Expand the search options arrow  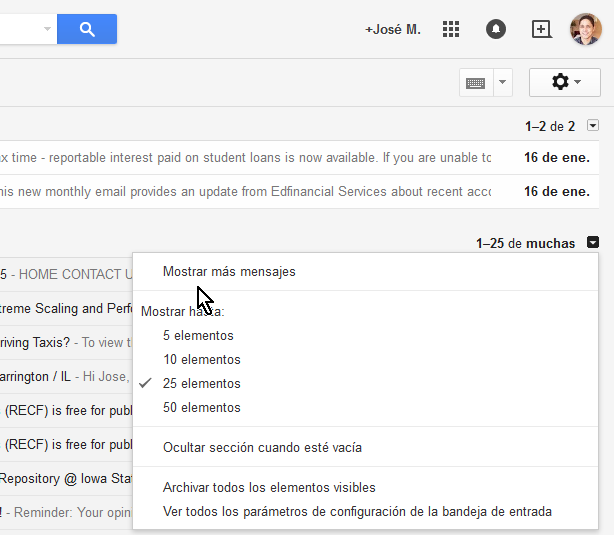47,29
